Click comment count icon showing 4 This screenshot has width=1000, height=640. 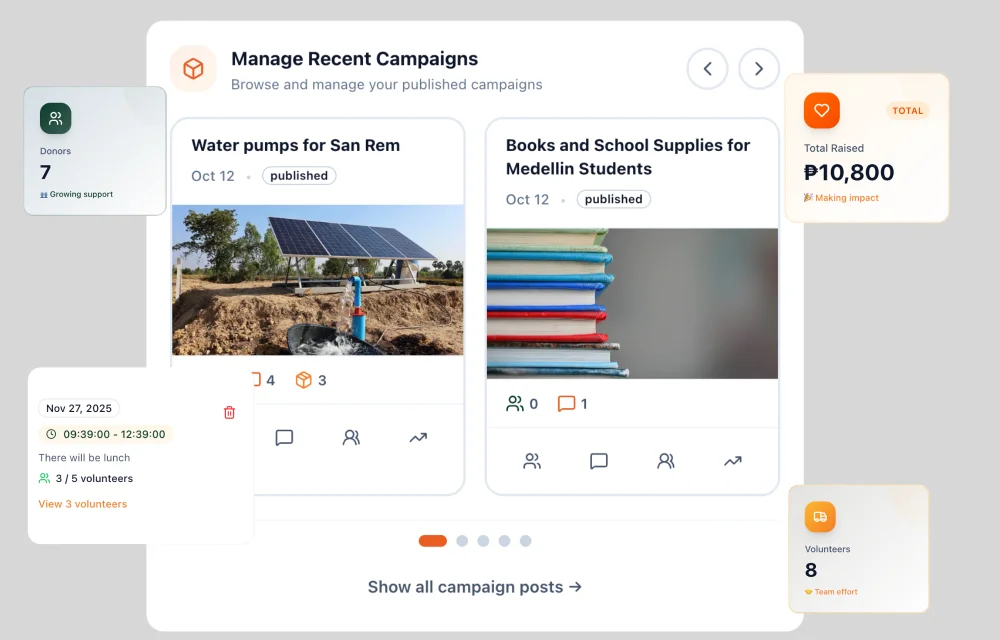tap(256, 380)
